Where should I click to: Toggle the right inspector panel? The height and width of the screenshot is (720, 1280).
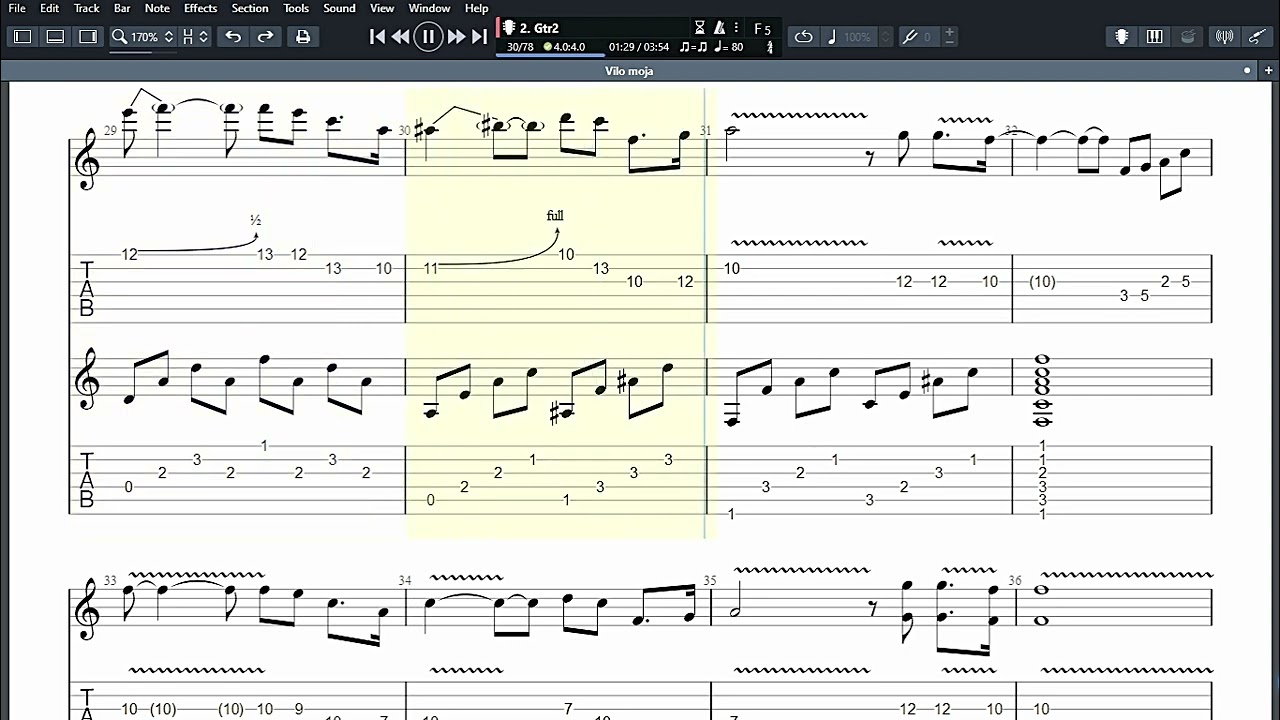(89, 37)
